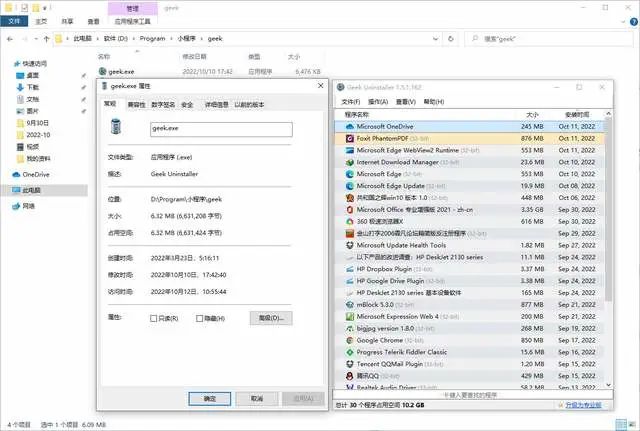Refresh the geek folder view

(x=451, y=39)
